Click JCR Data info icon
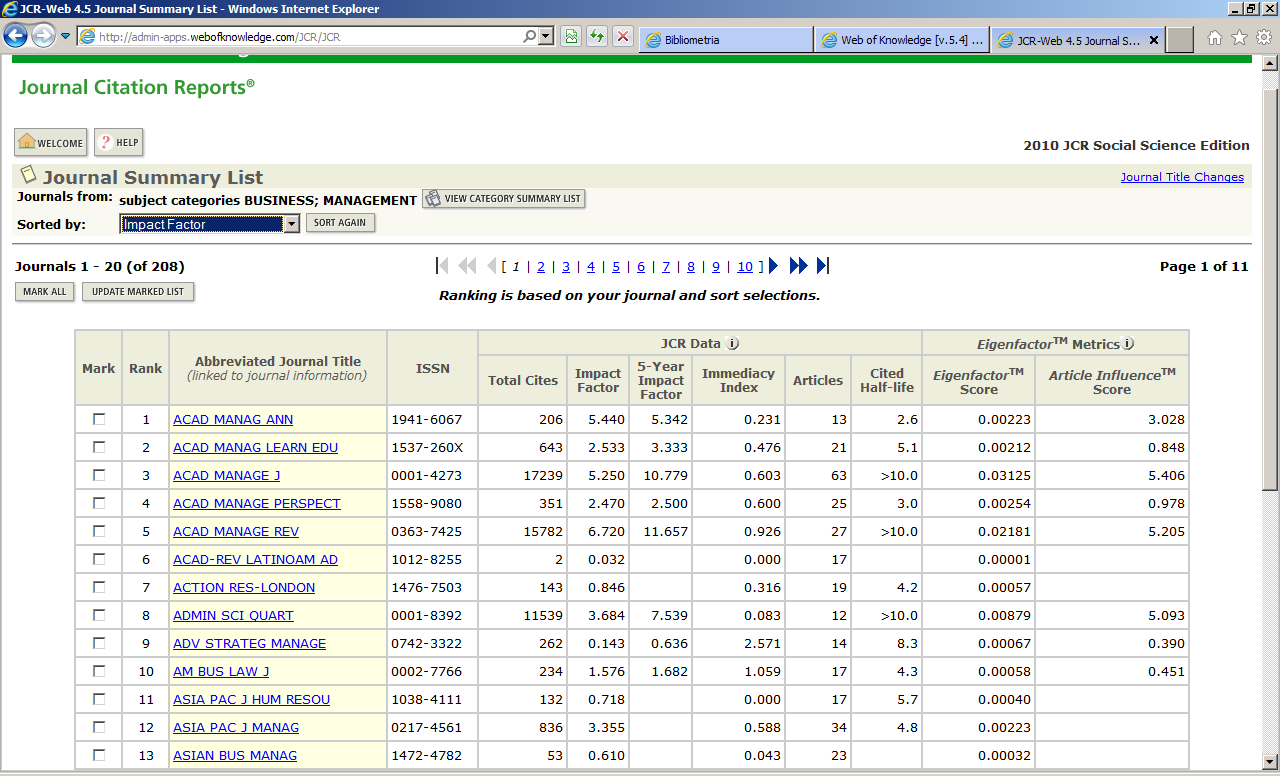The image size is (1280, 776). pos(733,343)
